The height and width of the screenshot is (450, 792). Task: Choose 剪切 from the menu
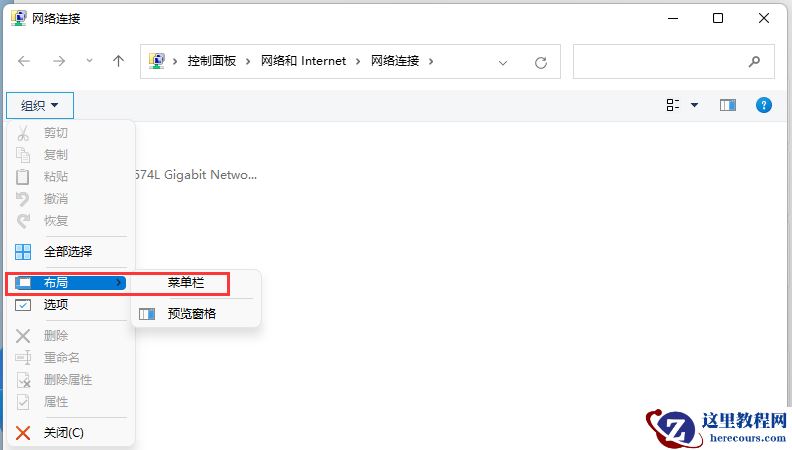tap(71, 133)
